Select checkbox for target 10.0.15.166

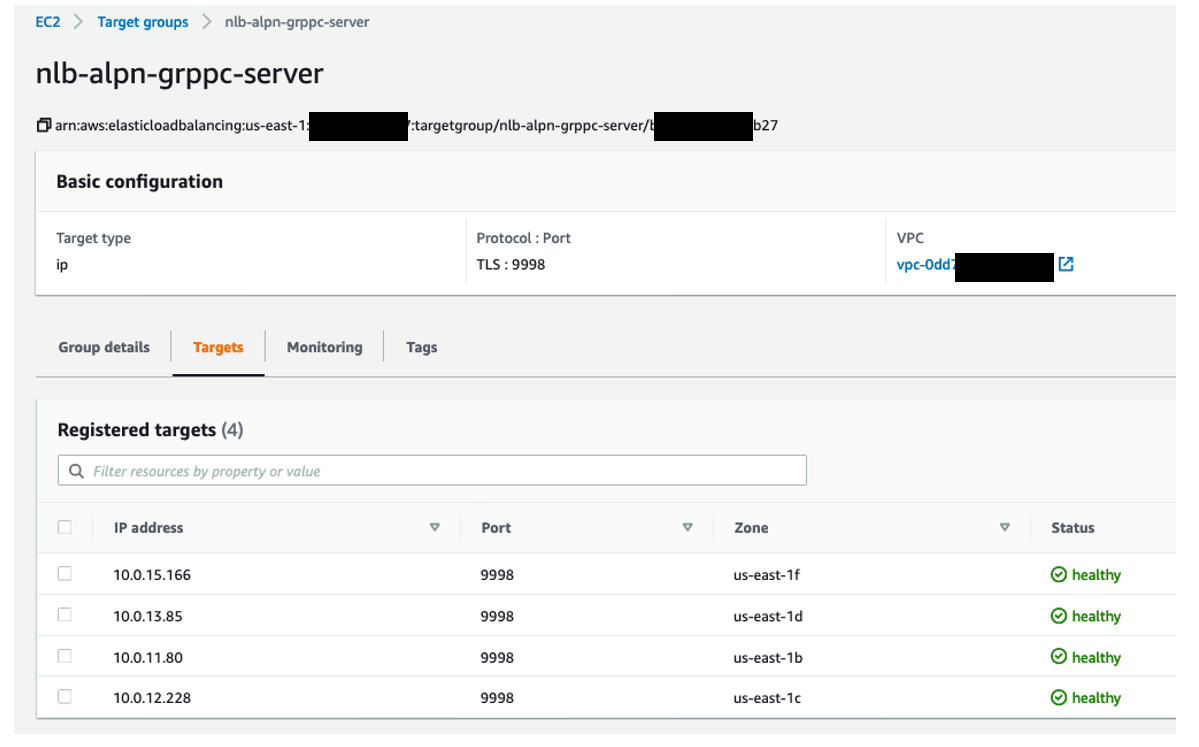[65, 573]
